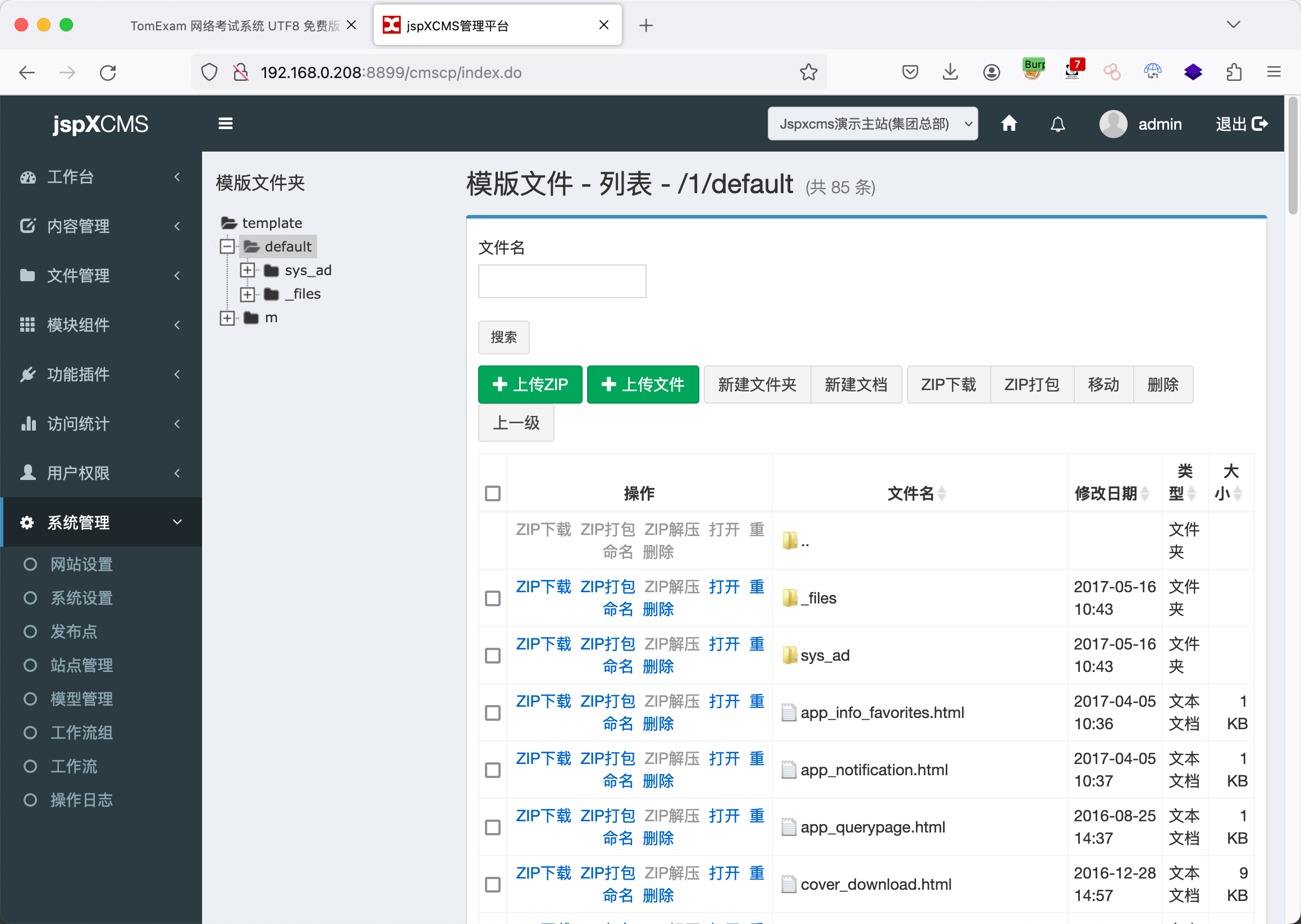
Task: Open the Jspxcms演示主站 site dropdown
Action: (x=872, y=123)
